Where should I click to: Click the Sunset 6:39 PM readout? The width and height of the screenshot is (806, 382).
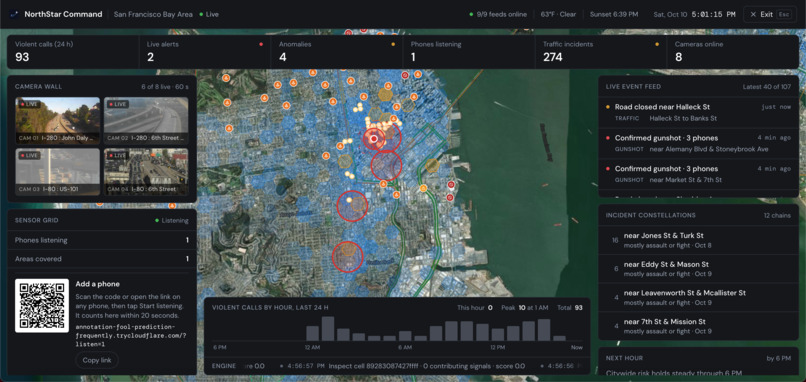[614, 14]
